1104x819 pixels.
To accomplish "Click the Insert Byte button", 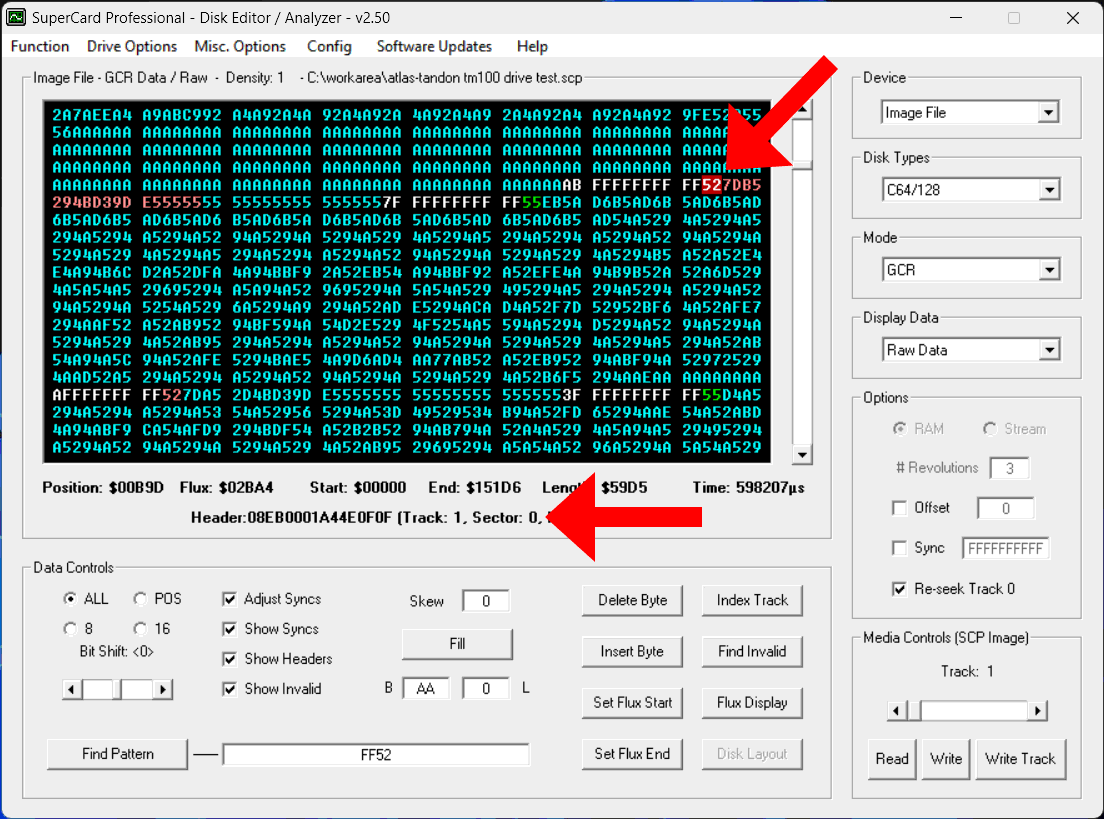I will (632, 651).
